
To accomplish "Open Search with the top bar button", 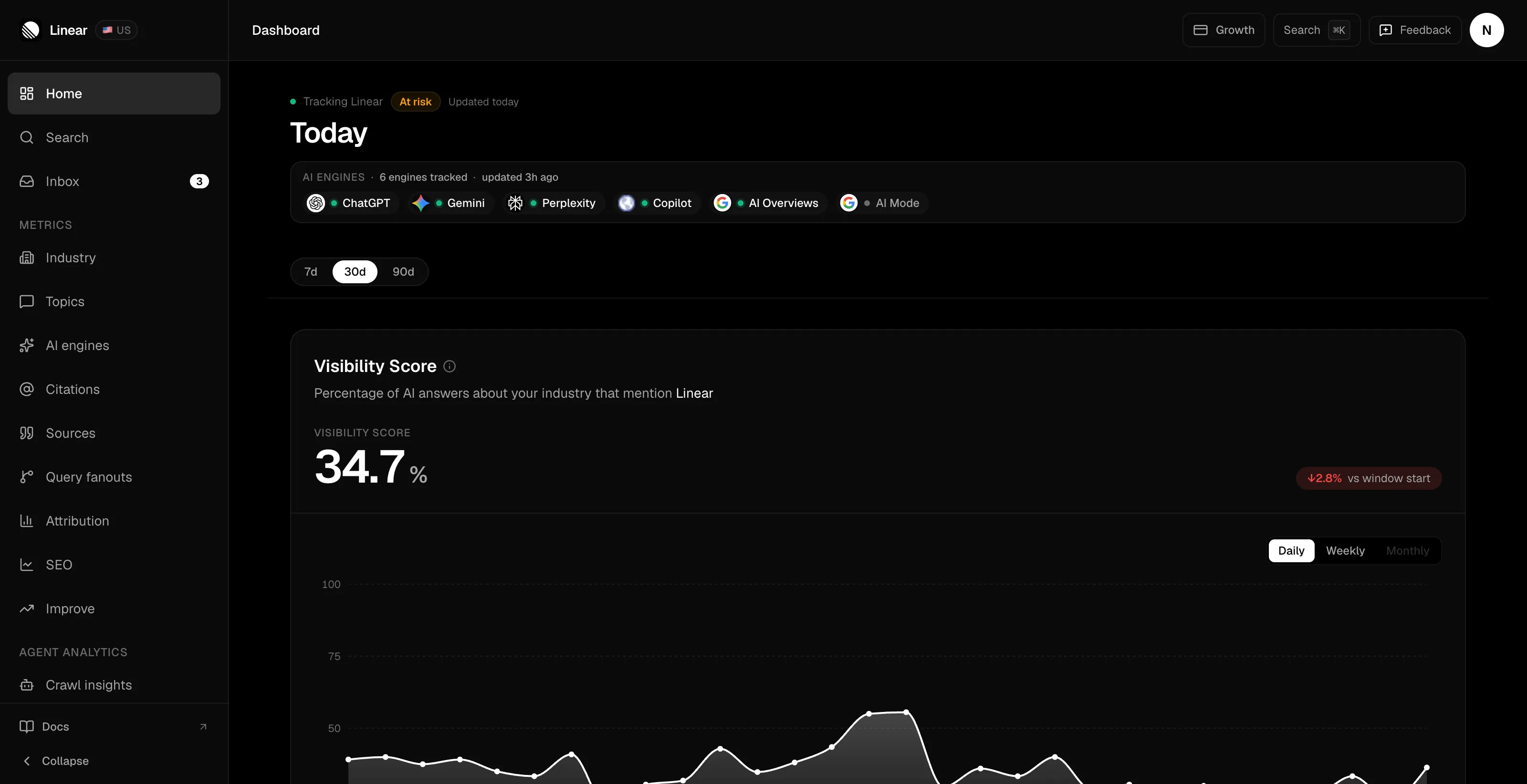I will pyautogui.click(x=1316, y=30).
